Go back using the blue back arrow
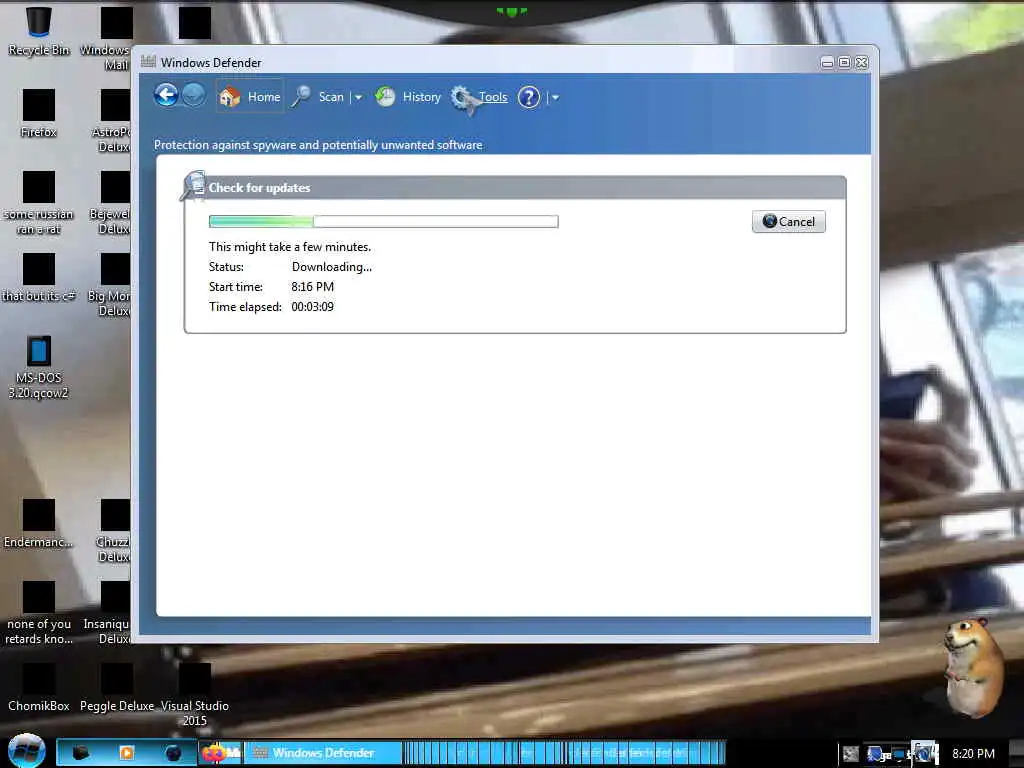This screenshot has width=1024, height=768. point(167,95)
